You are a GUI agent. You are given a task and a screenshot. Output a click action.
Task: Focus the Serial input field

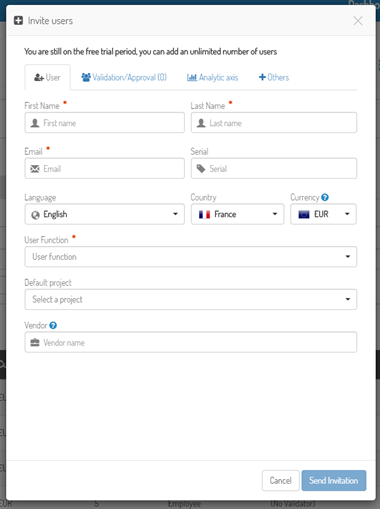(x=274, y=168)
